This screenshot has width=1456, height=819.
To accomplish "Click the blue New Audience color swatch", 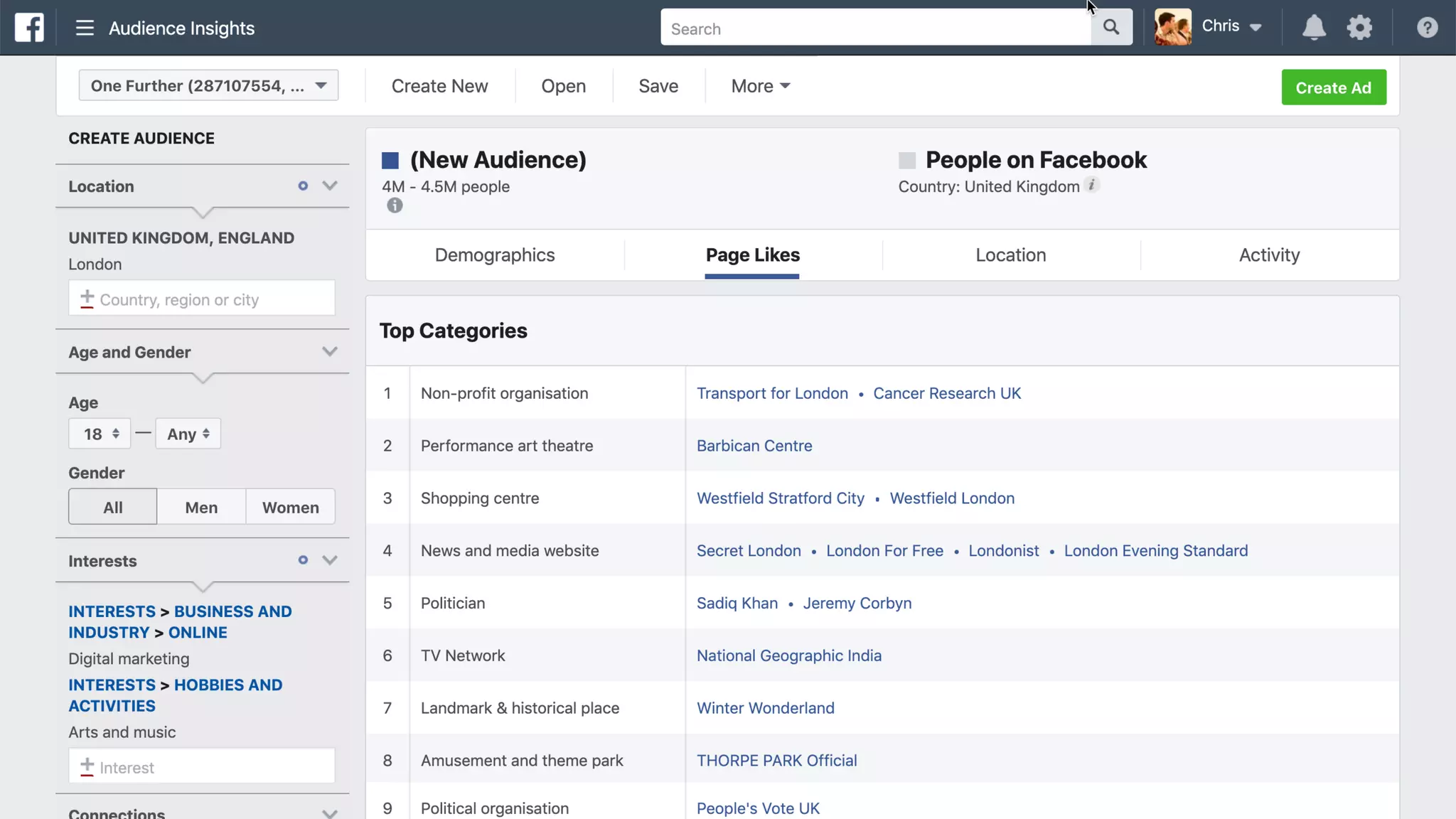I will [390, 161].
